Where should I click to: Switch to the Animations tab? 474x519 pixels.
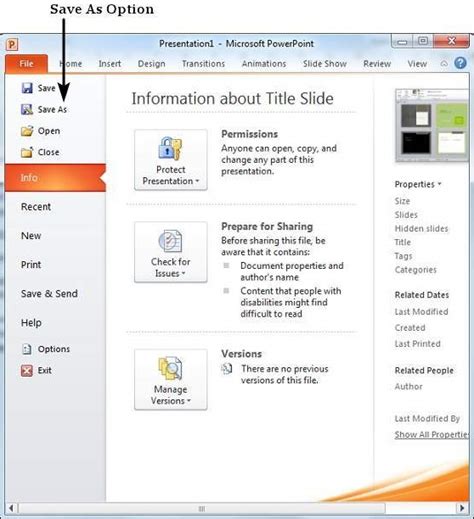264,64
